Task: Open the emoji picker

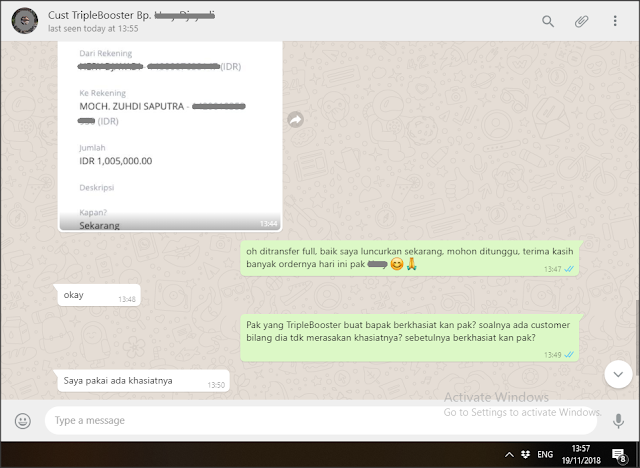Action: point(23,421)
